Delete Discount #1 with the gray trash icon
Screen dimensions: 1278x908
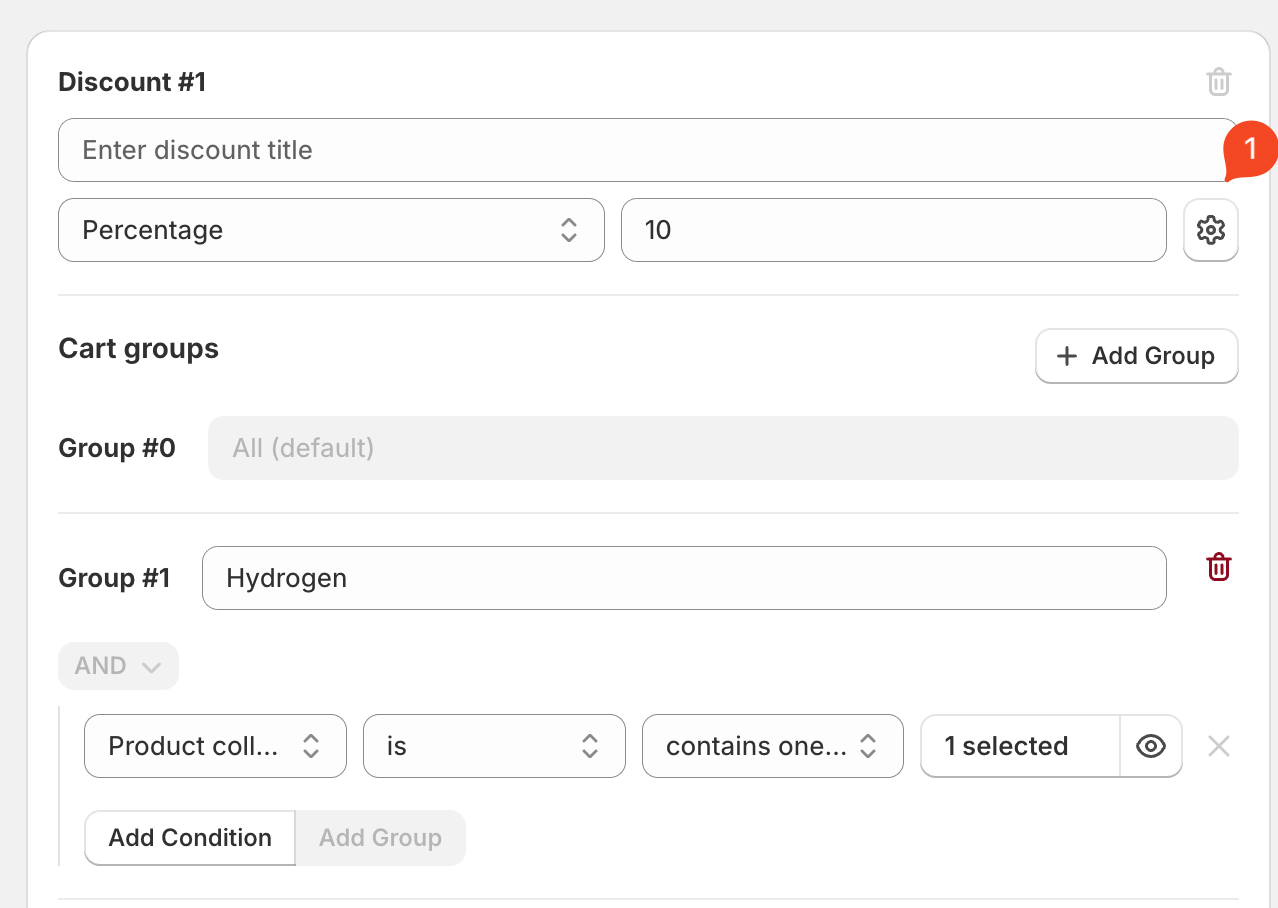(x=1218, y=82)
